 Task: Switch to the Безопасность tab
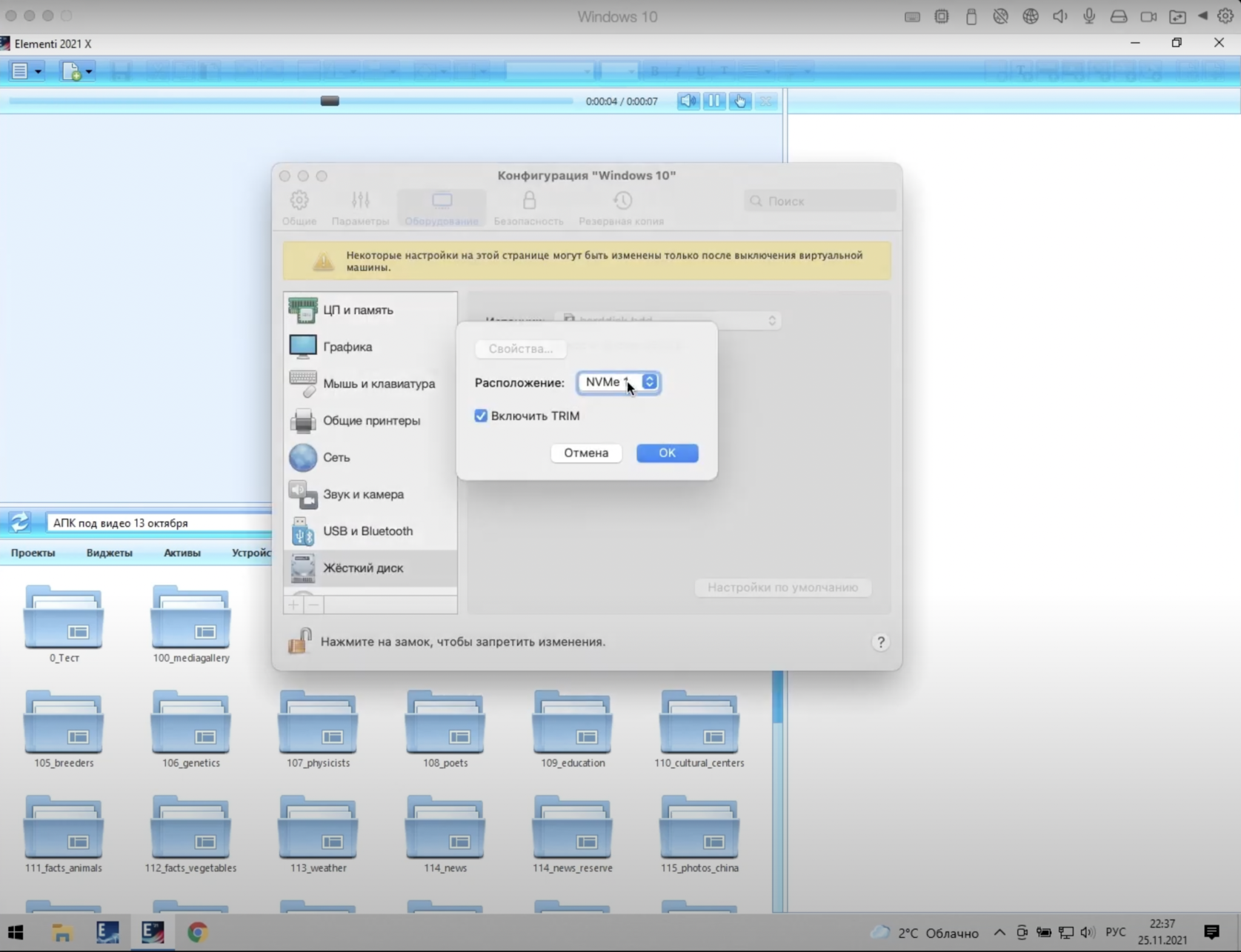pos(529,208)
